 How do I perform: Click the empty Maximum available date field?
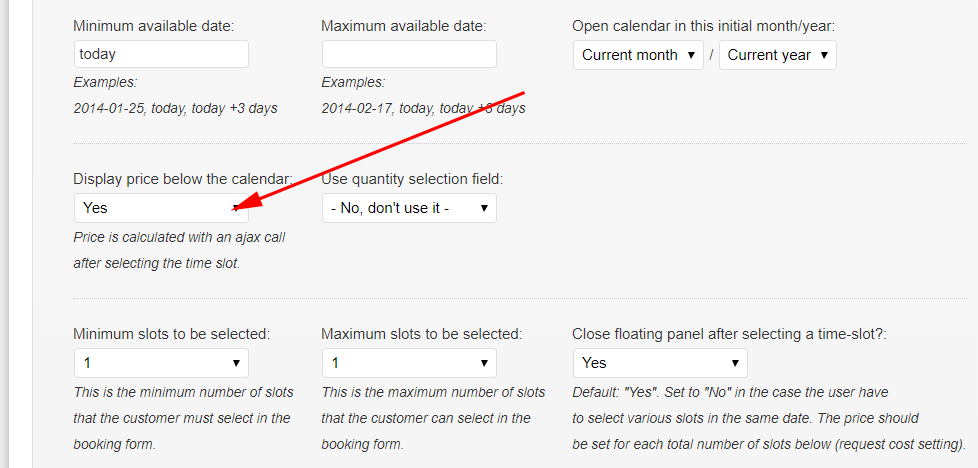409,54
